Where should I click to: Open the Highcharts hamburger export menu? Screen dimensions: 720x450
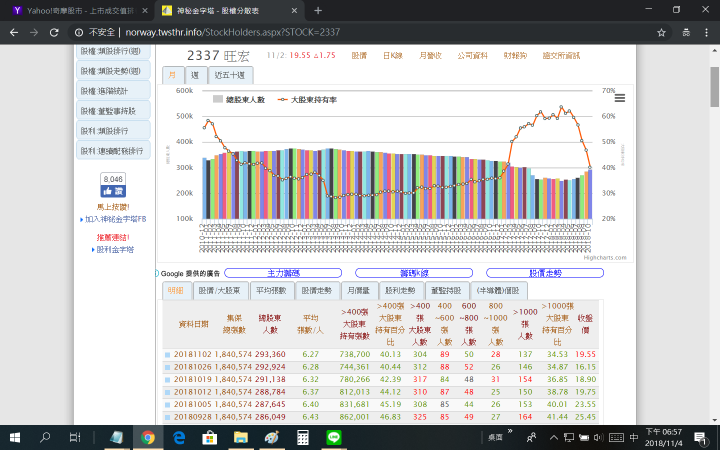pyautogui.click(x=619, y=98)
